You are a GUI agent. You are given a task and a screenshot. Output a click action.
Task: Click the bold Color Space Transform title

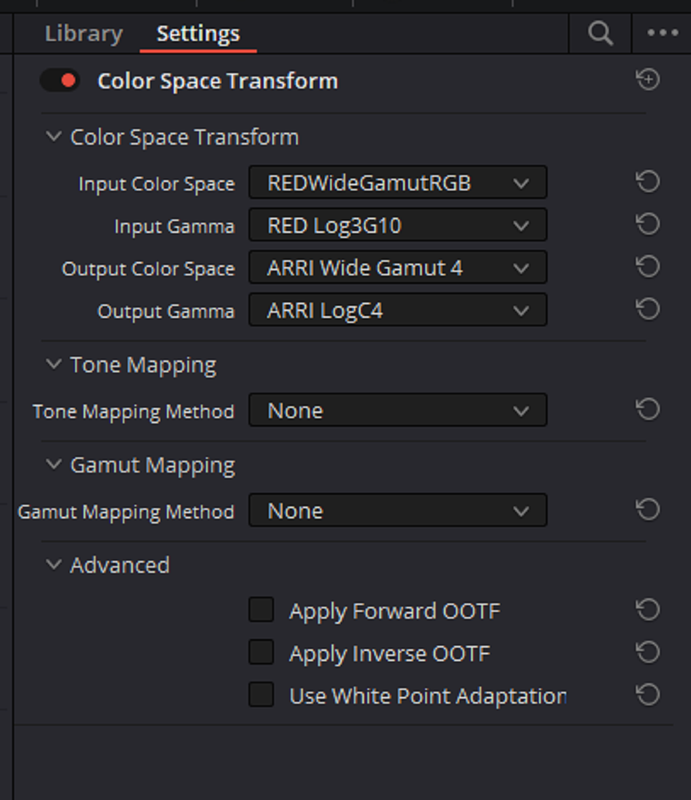pyautogui.click(x=218, y=81)
